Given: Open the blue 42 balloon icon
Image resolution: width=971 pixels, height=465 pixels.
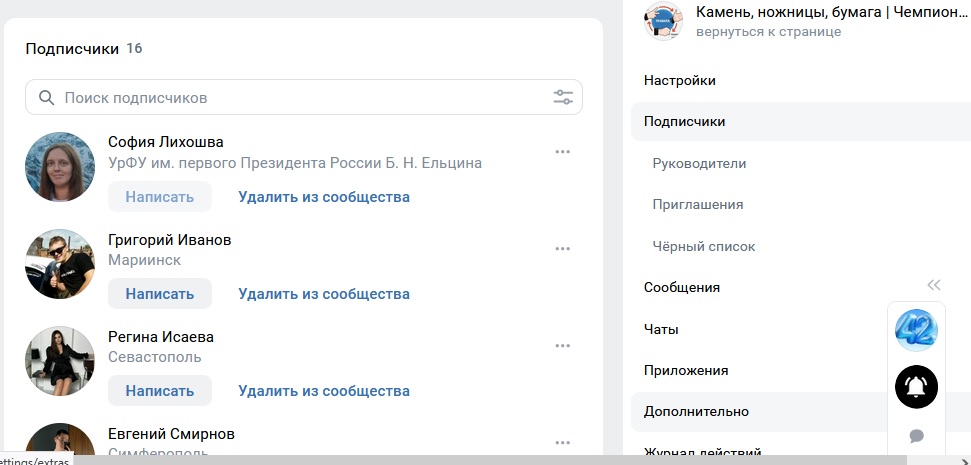Looking at the screenshot, I should pos(916,330).
